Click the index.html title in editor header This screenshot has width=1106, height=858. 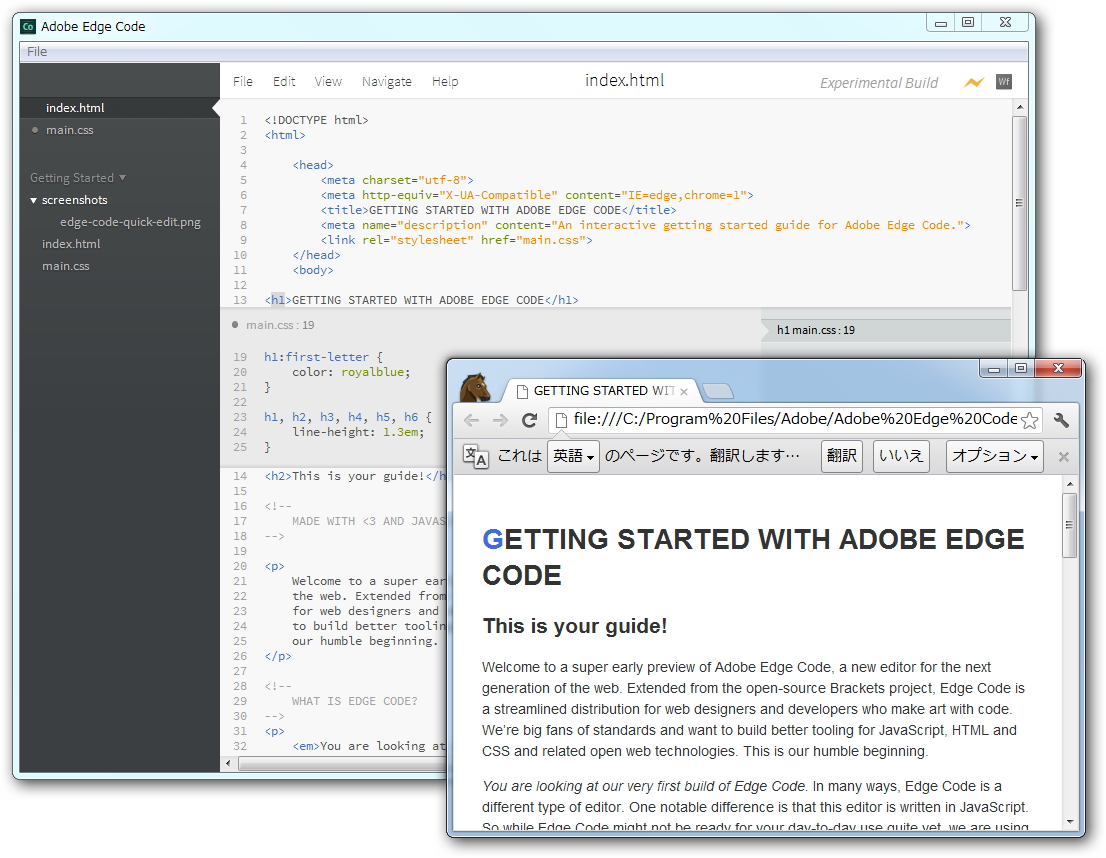[x=624, y=80]
